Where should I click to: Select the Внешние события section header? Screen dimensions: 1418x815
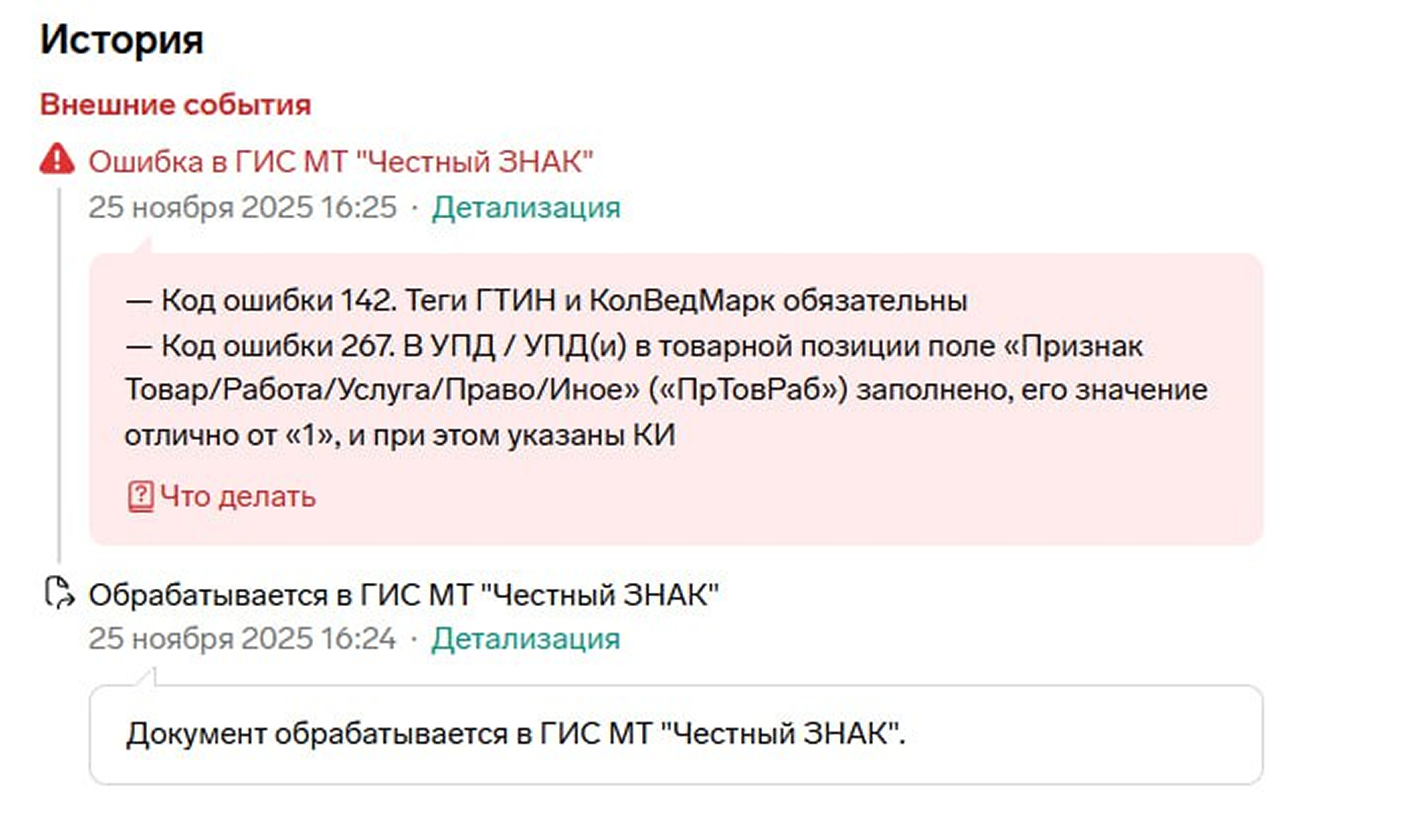(175, 104)
